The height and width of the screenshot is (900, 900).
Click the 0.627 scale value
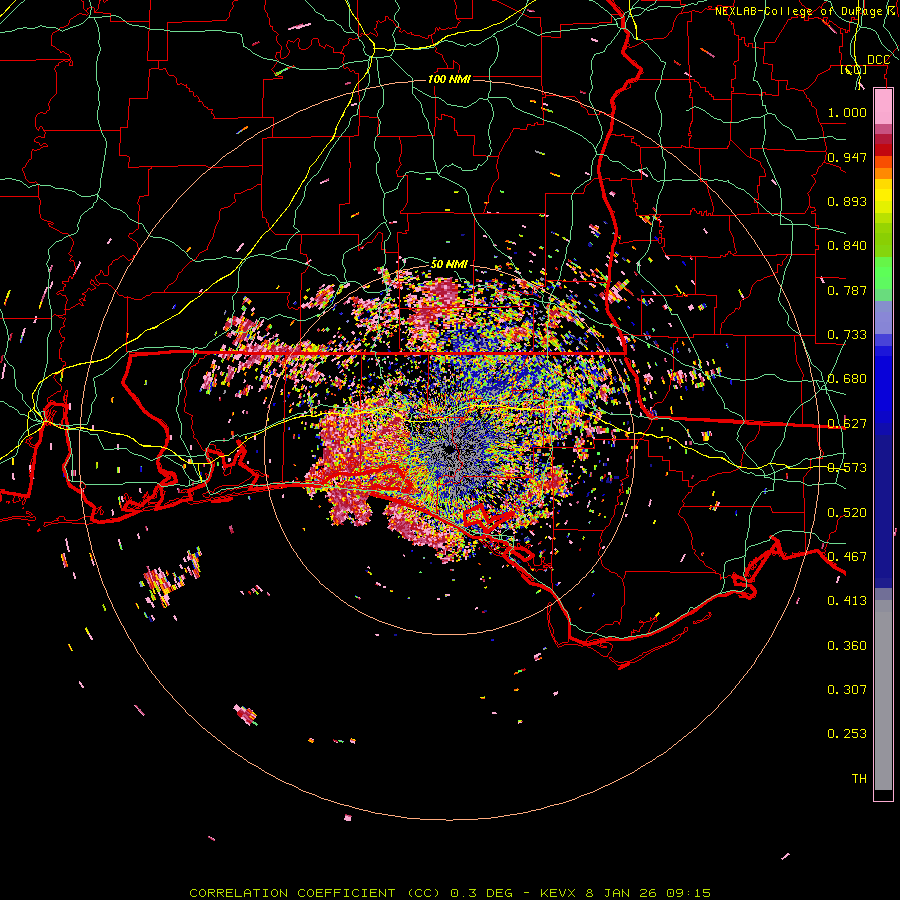(x=847, y=423)
